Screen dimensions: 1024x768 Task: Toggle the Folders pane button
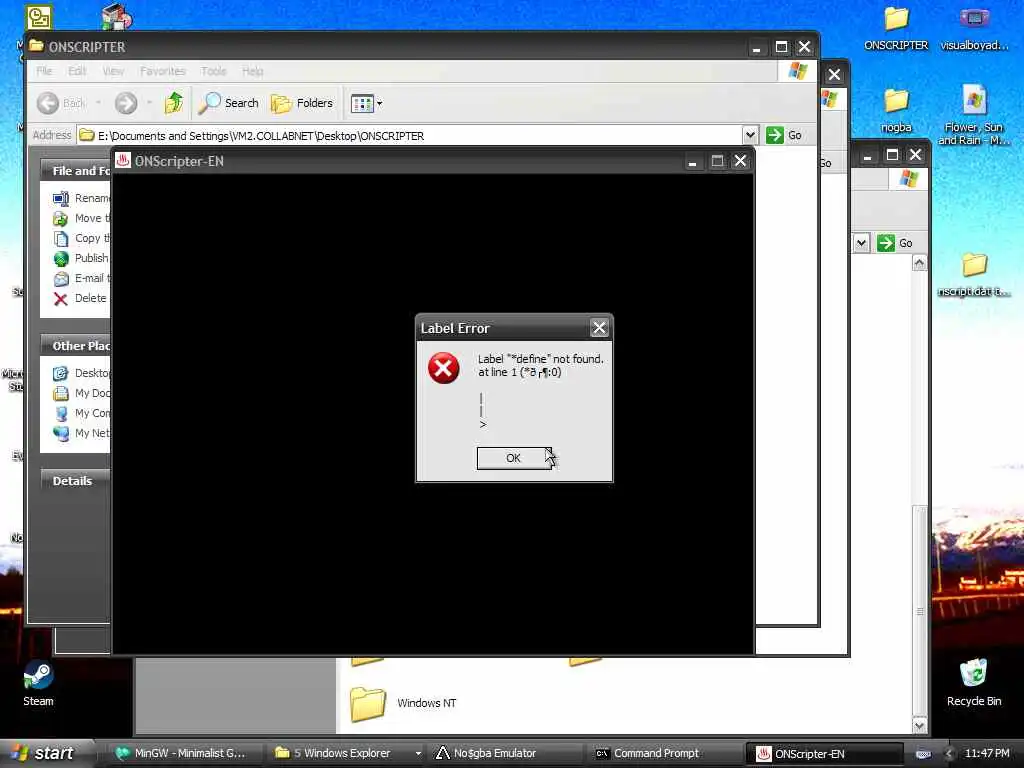tap(302, 103)
